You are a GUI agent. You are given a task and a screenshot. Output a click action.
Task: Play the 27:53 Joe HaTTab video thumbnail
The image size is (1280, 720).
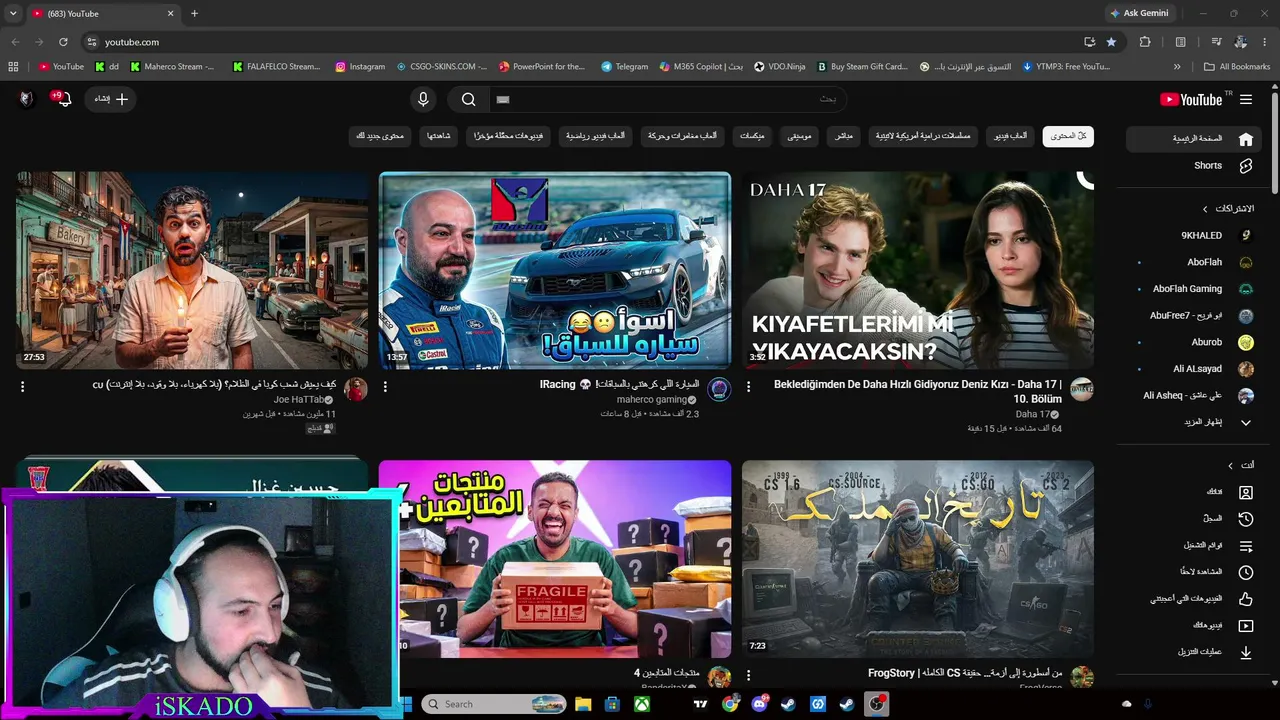[192, 270]
